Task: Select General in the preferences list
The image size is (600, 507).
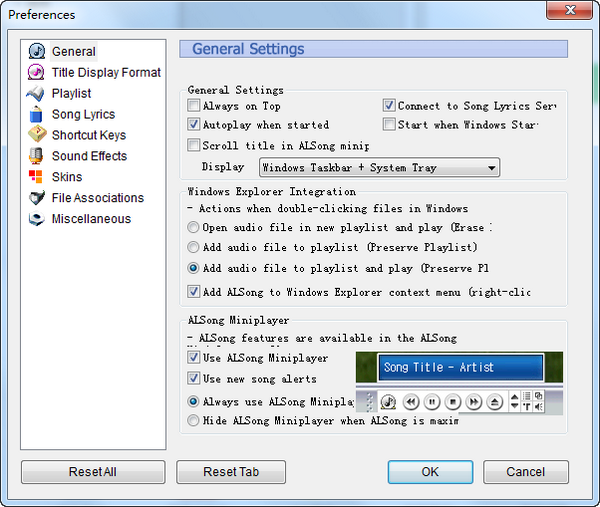Action: [73, 51]
